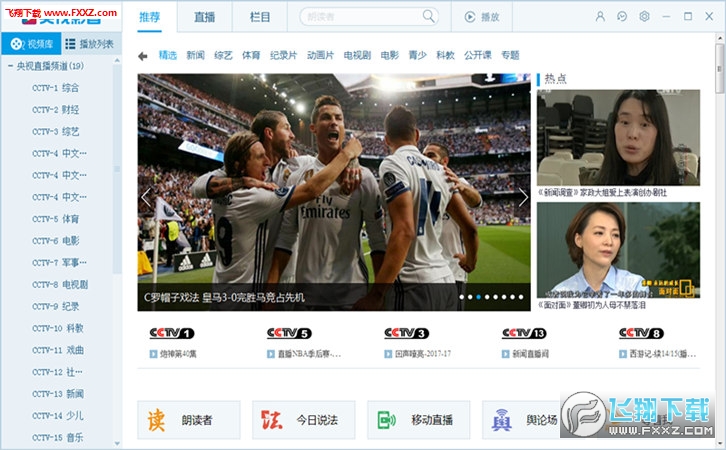Choose the 电视剧 category
The height and width of the screenshot is (450, 726).
[357, 55]
